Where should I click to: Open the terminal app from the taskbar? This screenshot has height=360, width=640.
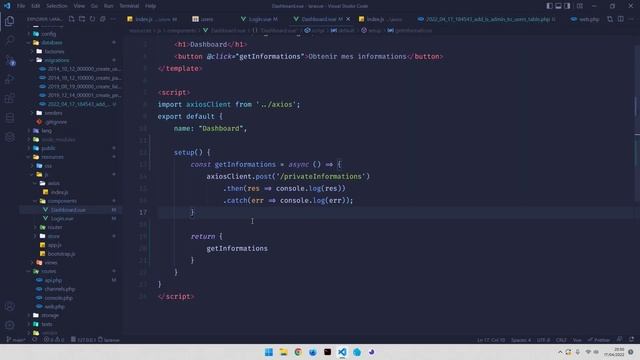pos(327,352)
